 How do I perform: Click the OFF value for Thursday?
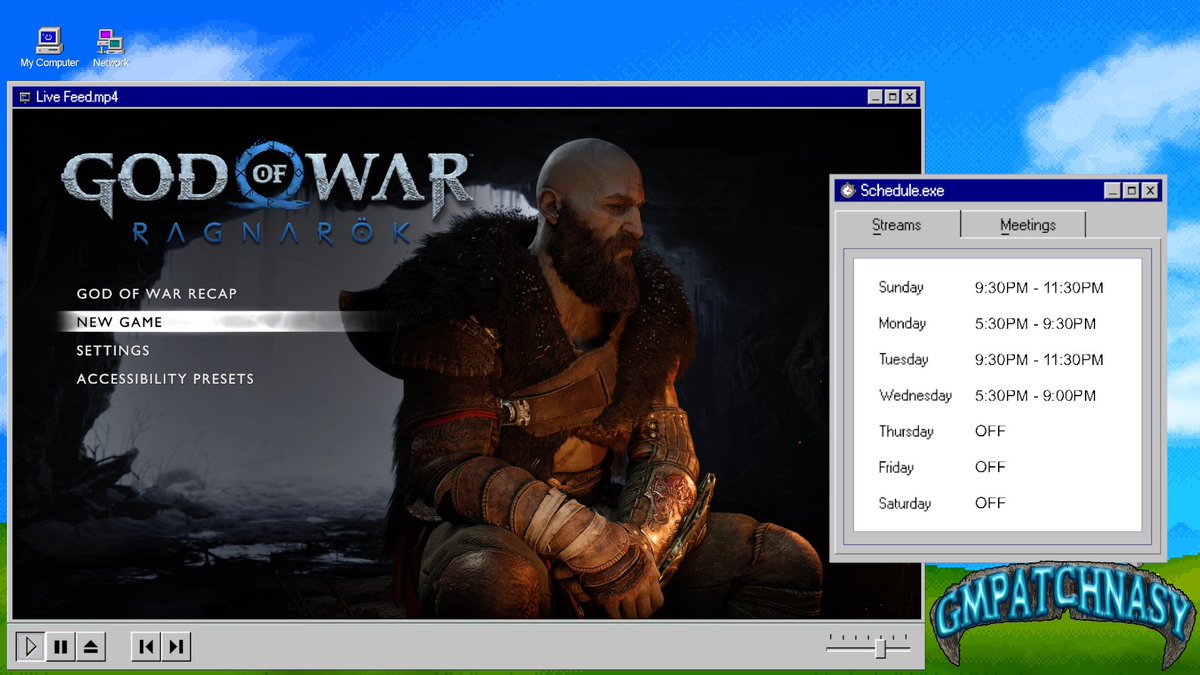(990, 432)
